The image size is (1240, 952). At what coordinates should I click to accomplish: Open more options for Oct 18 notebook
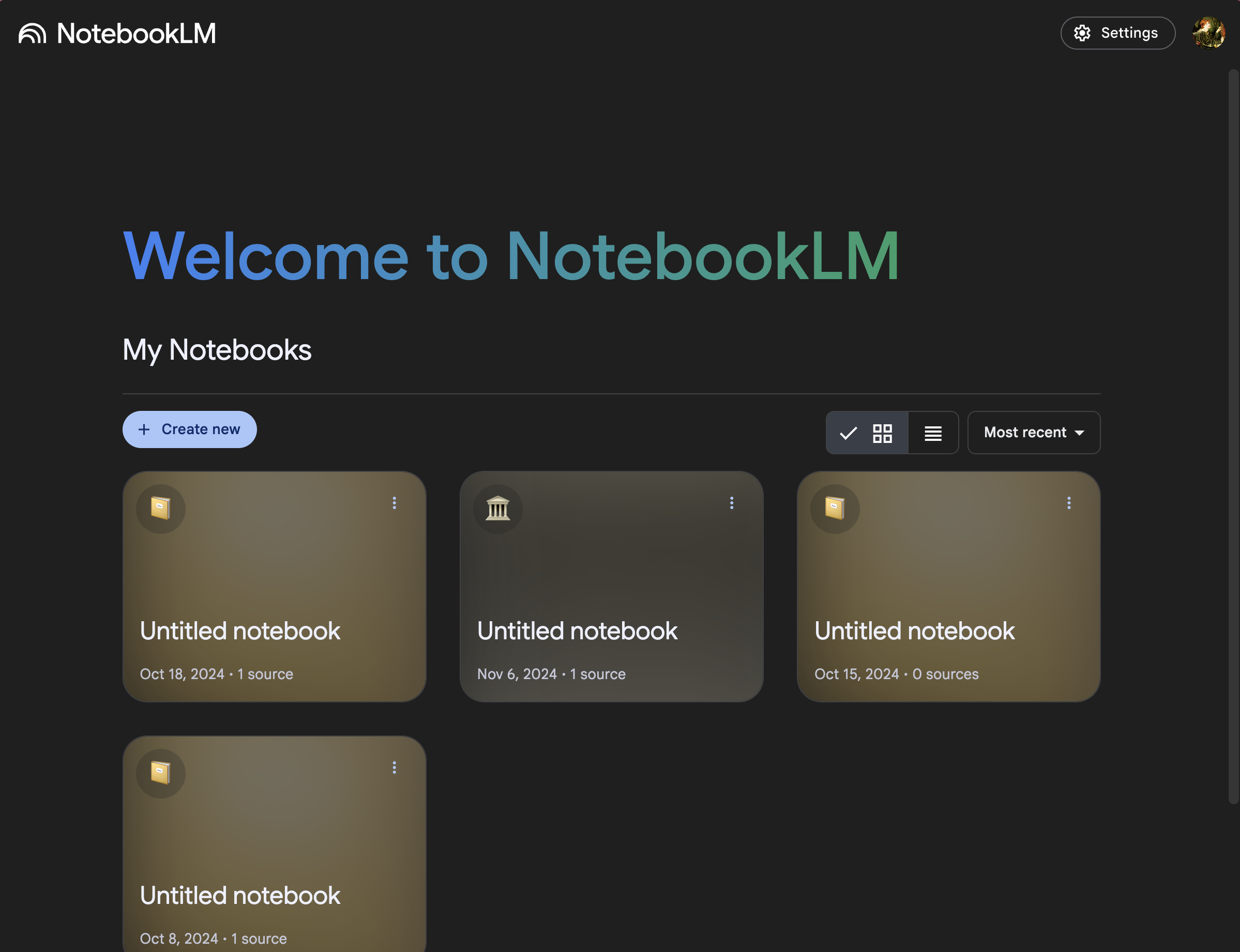click(x=395, y=503)
